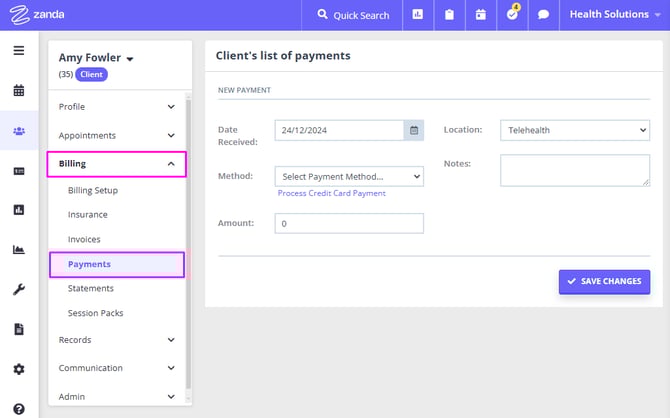
Task: Click into the Amount input field
Action: [348, 224]
